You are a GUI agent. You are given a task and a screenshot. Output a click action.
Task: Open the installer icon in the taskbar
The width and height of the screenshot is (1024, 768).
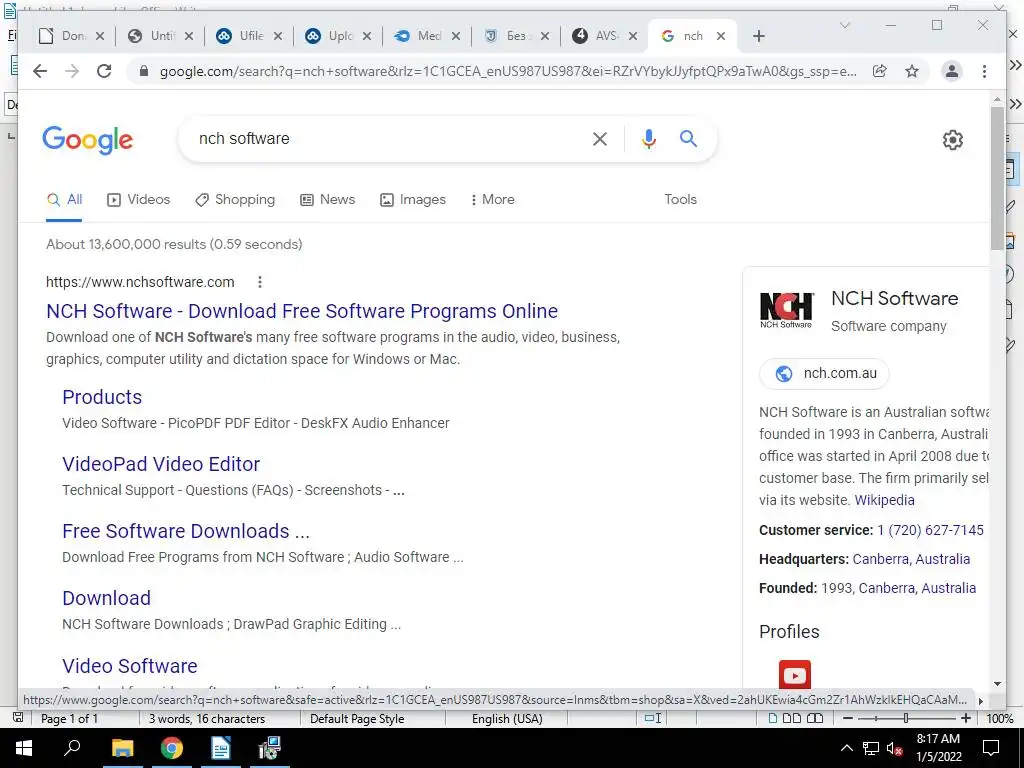(x=269, y=748)
